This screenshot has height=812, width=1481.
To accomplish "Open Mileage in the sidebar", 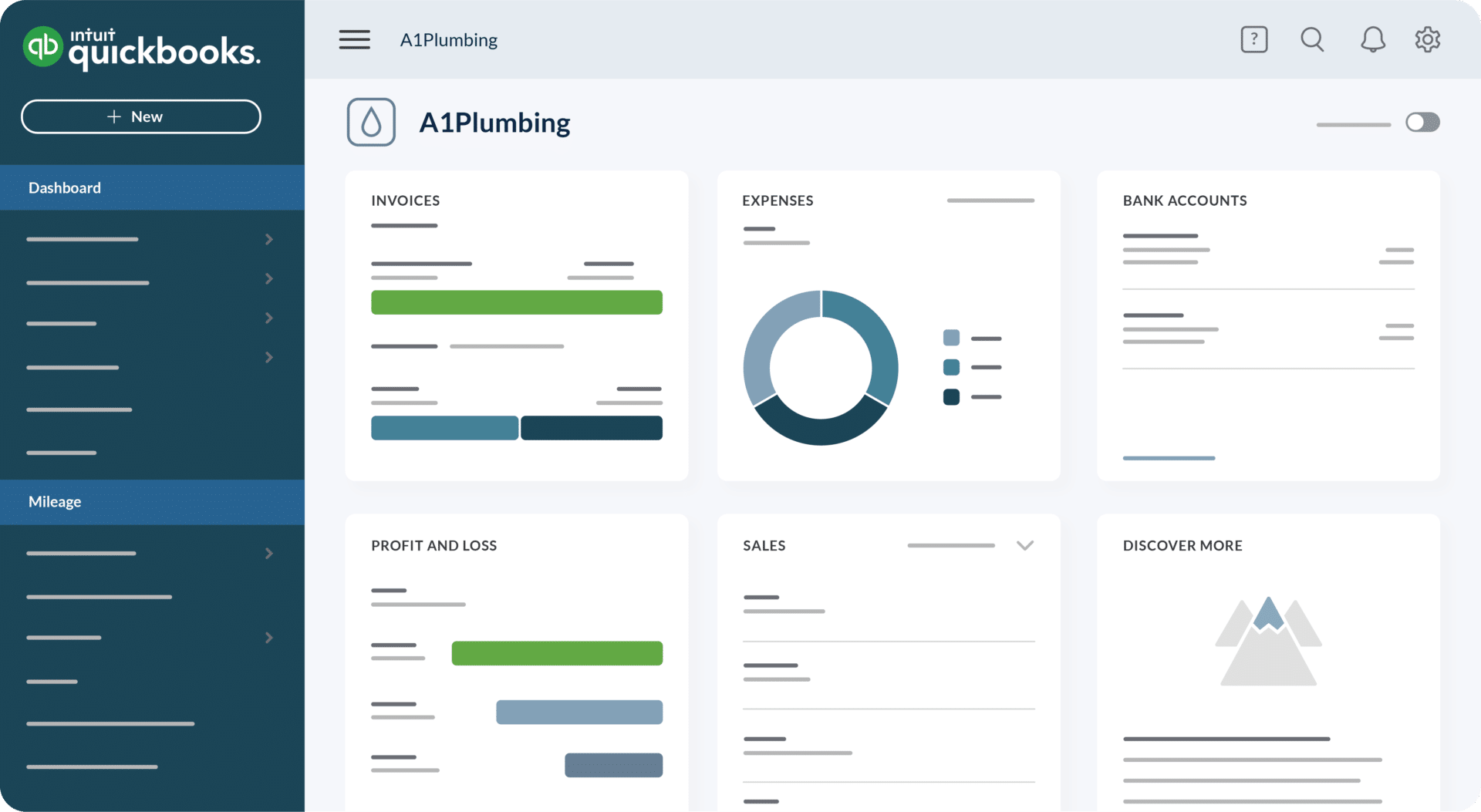I will click(152, 502).
